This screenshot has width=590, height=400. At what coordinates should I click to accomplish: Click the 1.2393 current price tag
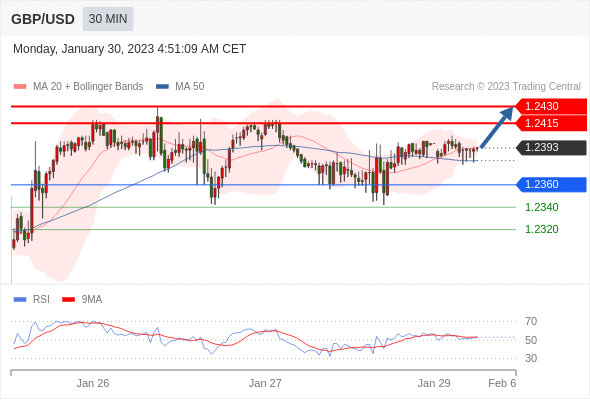pos(551,148)
